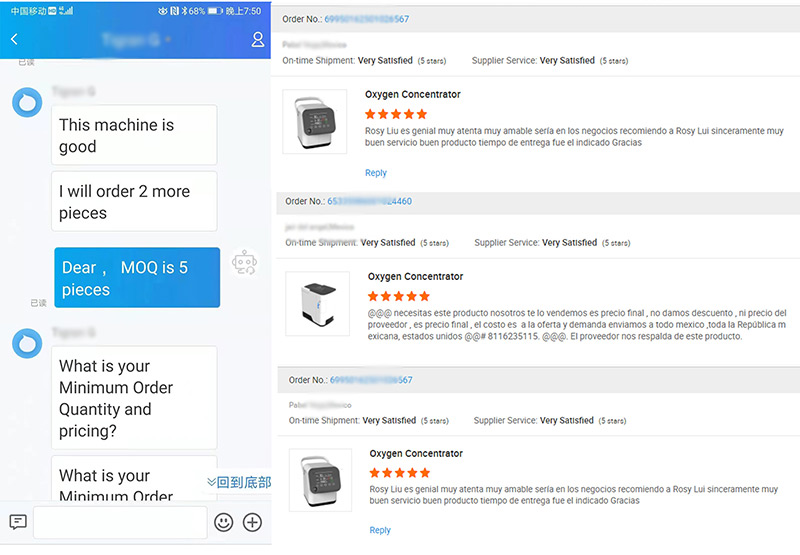
Task: View the white concentrator thumbnail in second review
Action: 318,303
